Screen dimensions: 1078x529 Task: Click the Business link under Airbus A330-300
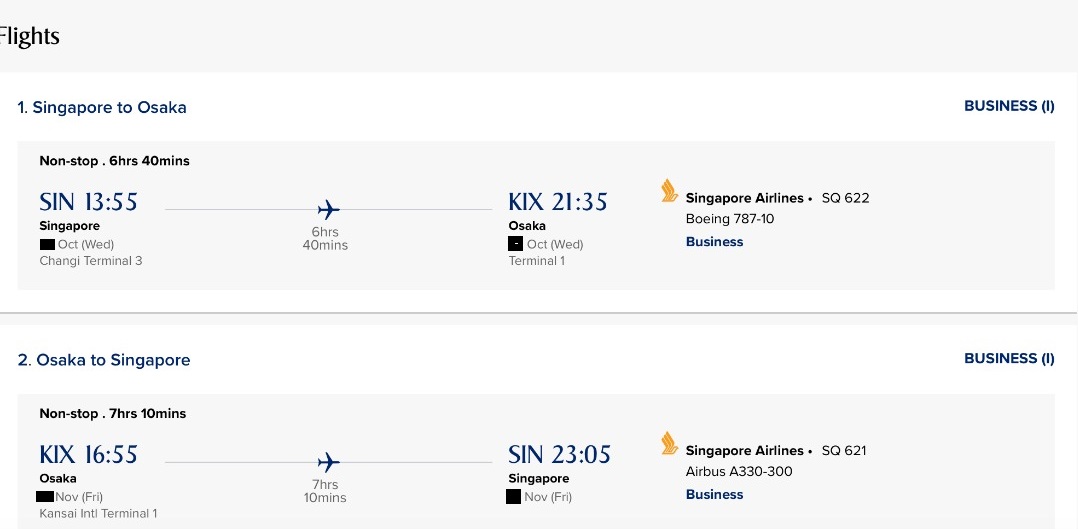(714, 495)
